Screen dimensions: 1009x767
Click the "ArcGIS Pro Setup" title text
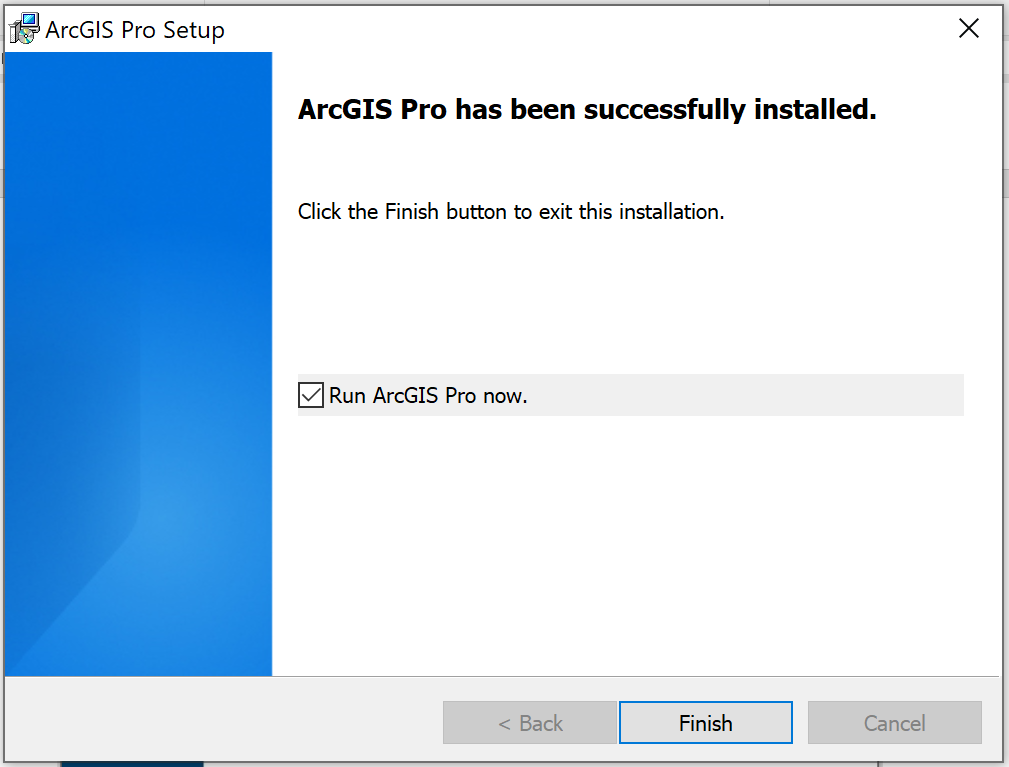coord(135,30)
